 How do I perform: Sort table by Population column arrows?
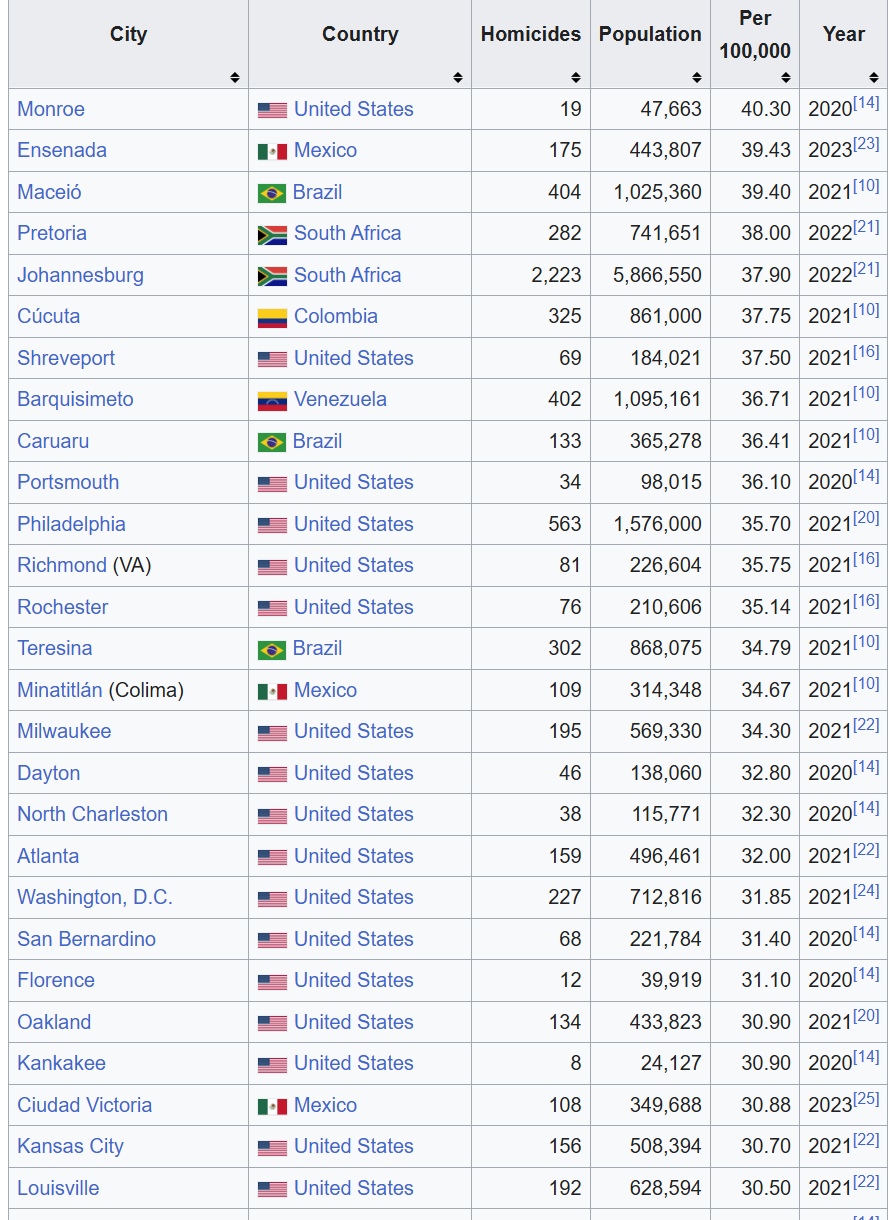(x=697, y=77)
